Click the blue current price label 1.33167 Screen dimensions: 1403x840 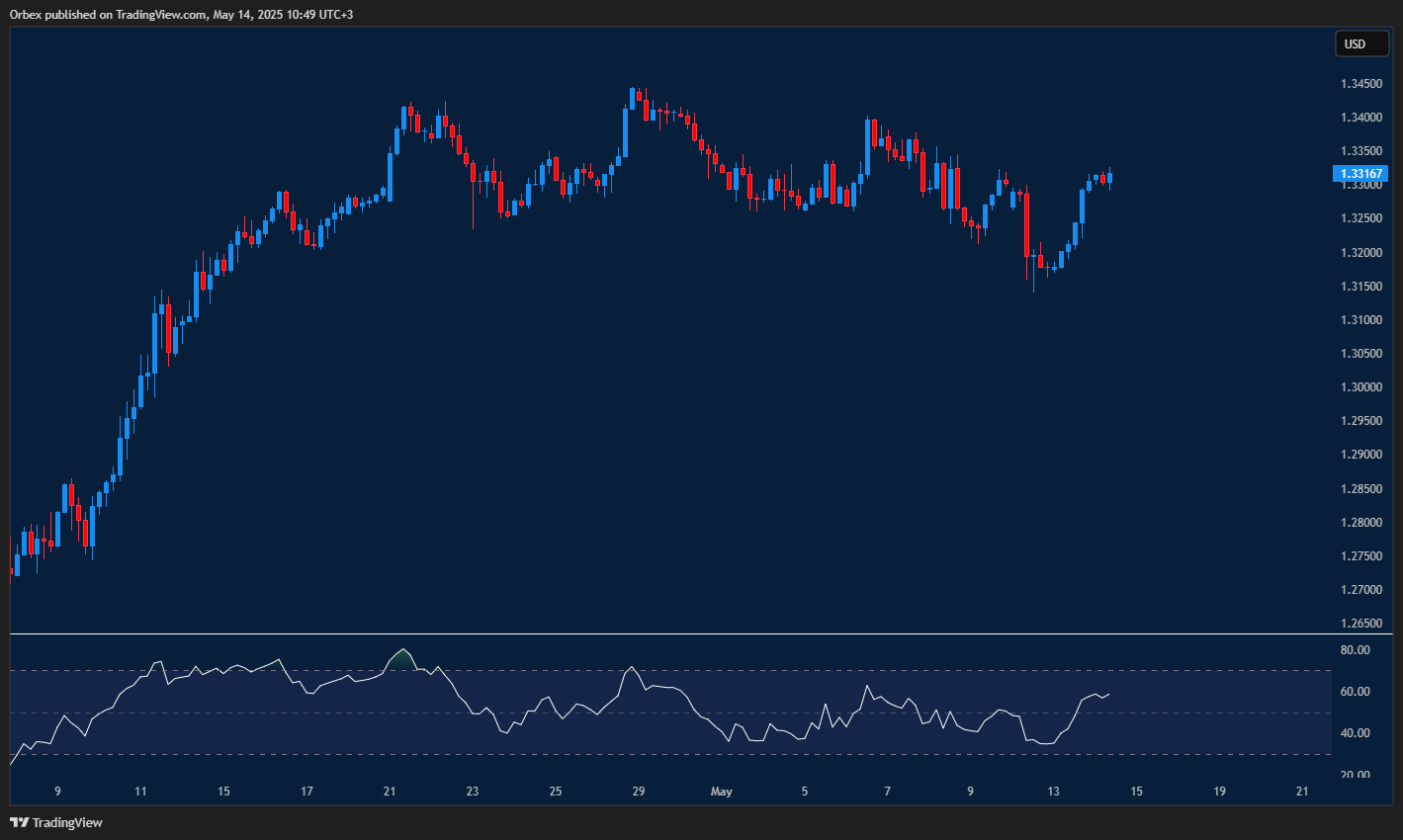pos(1361,174)
